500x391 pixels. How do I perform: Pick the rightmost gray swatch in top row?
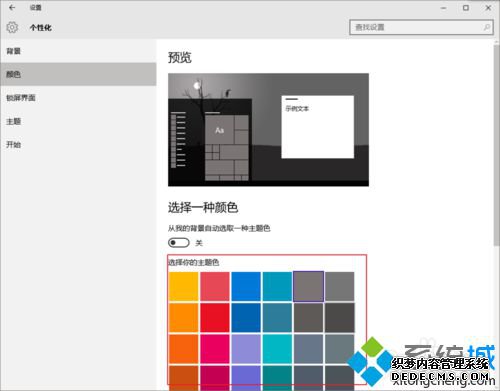pyautogui.click(x=340, y=286)
